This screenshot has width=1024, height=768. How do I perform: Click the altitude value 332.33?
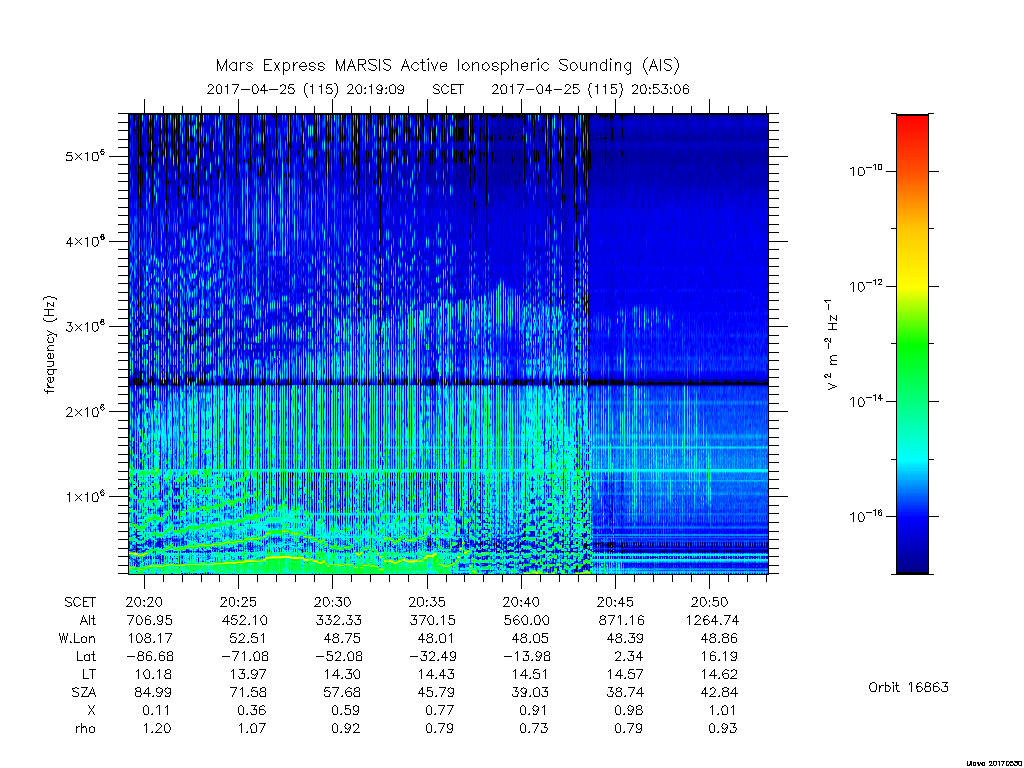tap(338, 620)
